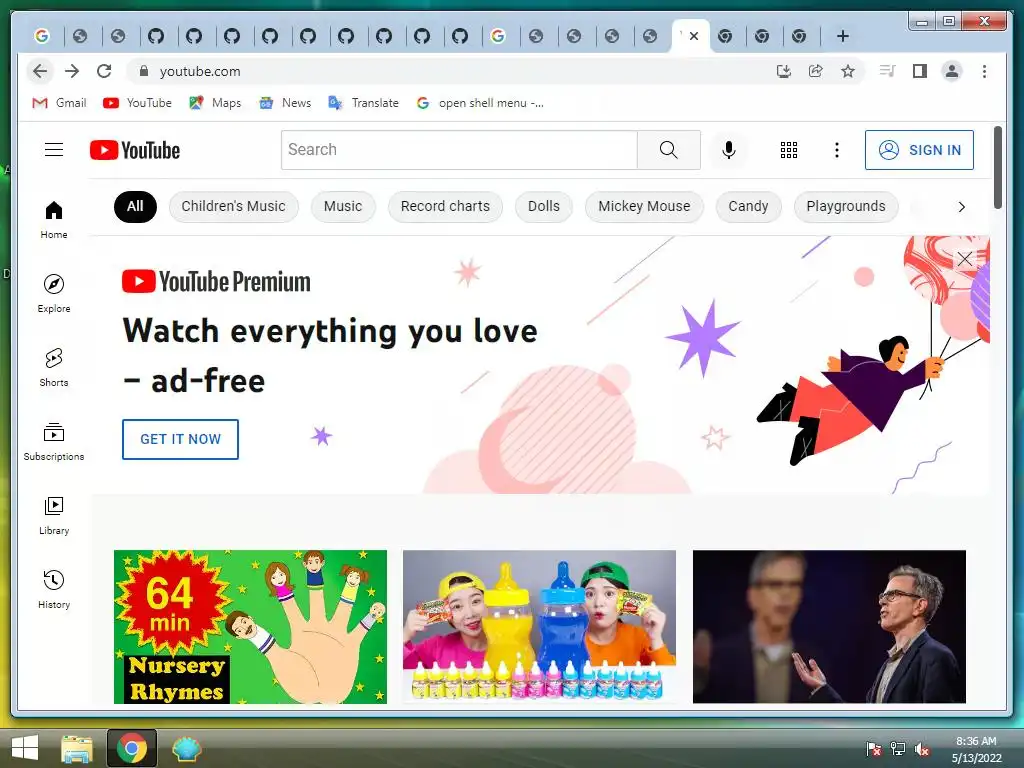Share this page icon
Screen dimensions: 1024x768
pyautogui.click(x=816, y=71)
